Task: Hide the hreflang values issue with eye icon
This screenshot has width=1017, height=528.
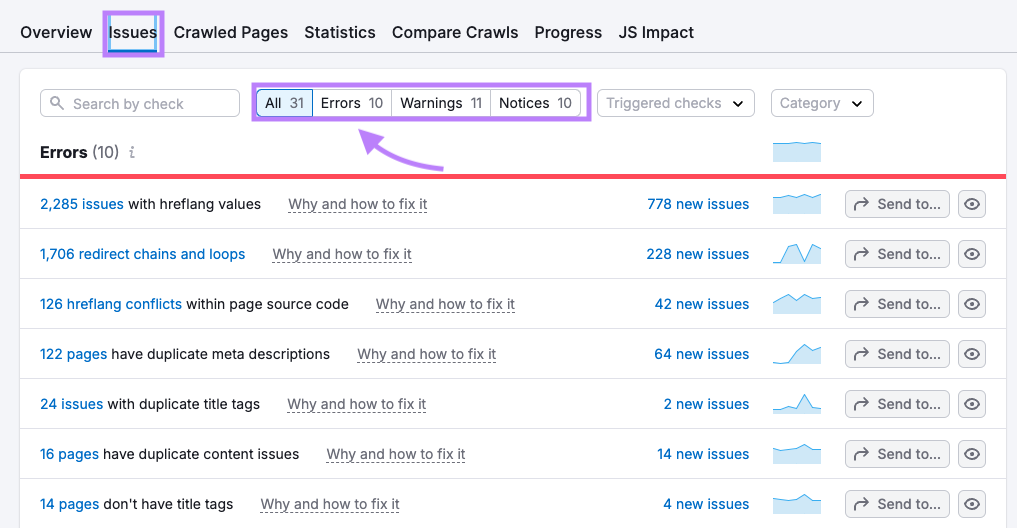Action: pos(971,204)
